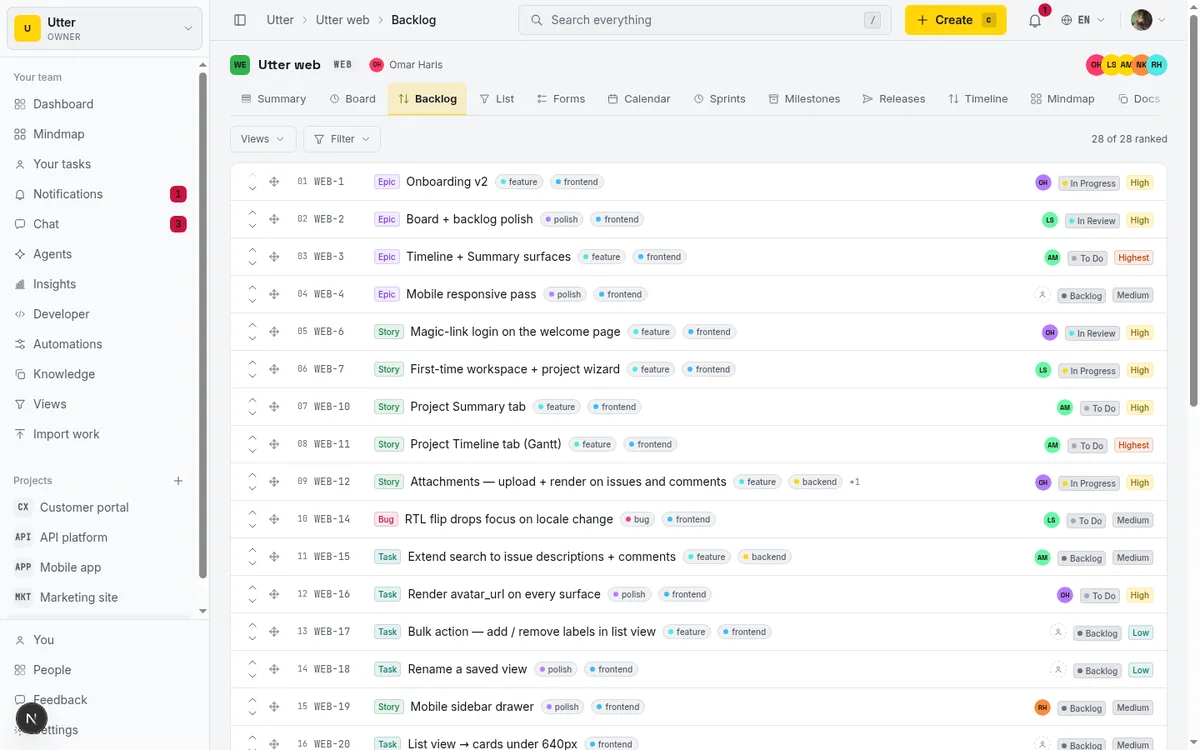Click drag handle icon for WEB-14
The height and width of the screenshot is (750, 1200).
point(274,520)
